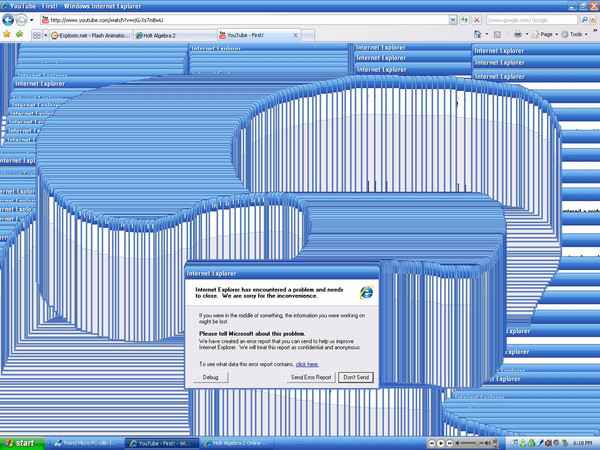600x450 pixels.
Task: Click the blue pen tray icon
Action: 540,443
